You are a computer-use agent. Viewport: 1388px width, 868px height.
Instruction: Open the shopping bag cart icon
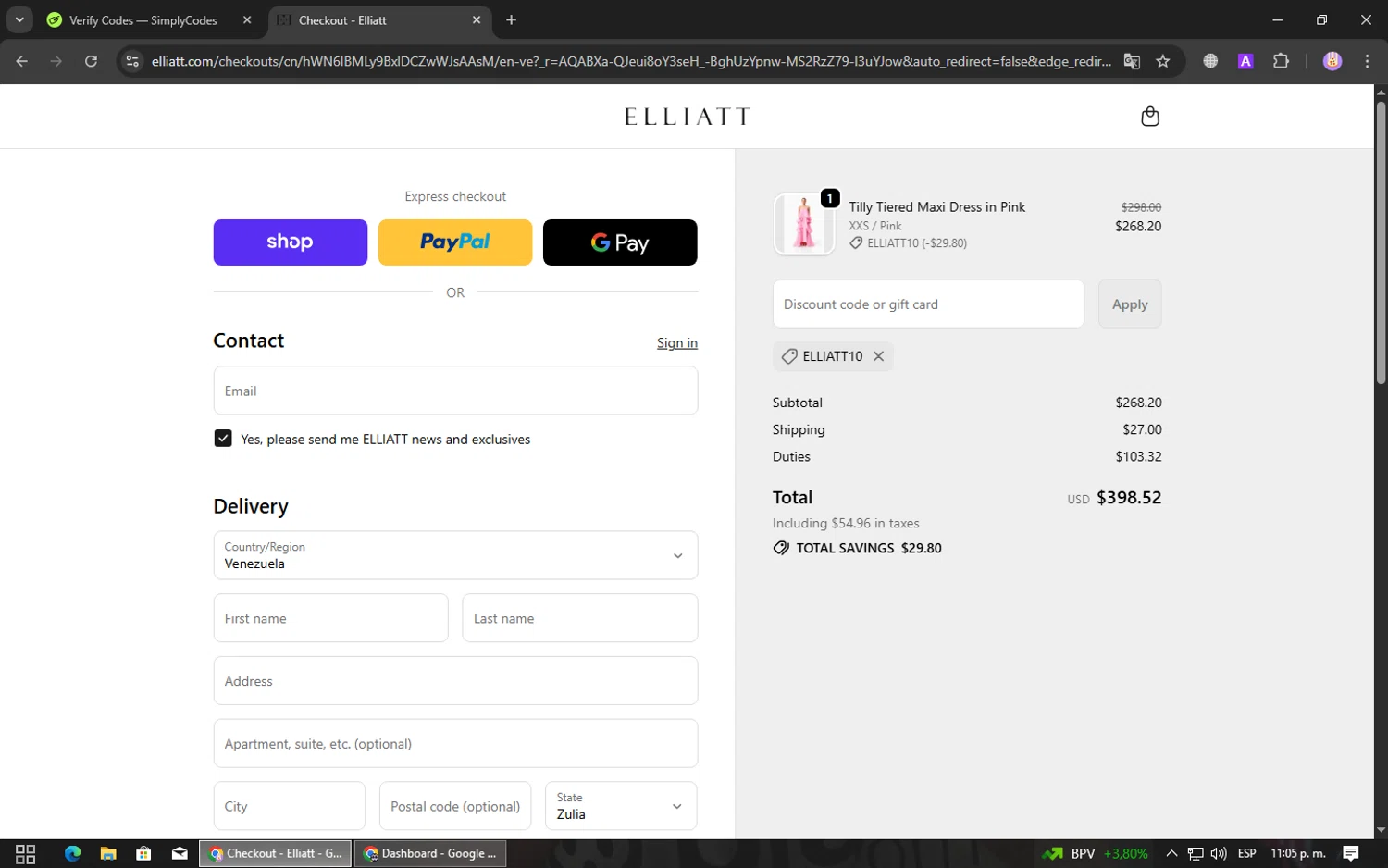[x=1150, y=117]
